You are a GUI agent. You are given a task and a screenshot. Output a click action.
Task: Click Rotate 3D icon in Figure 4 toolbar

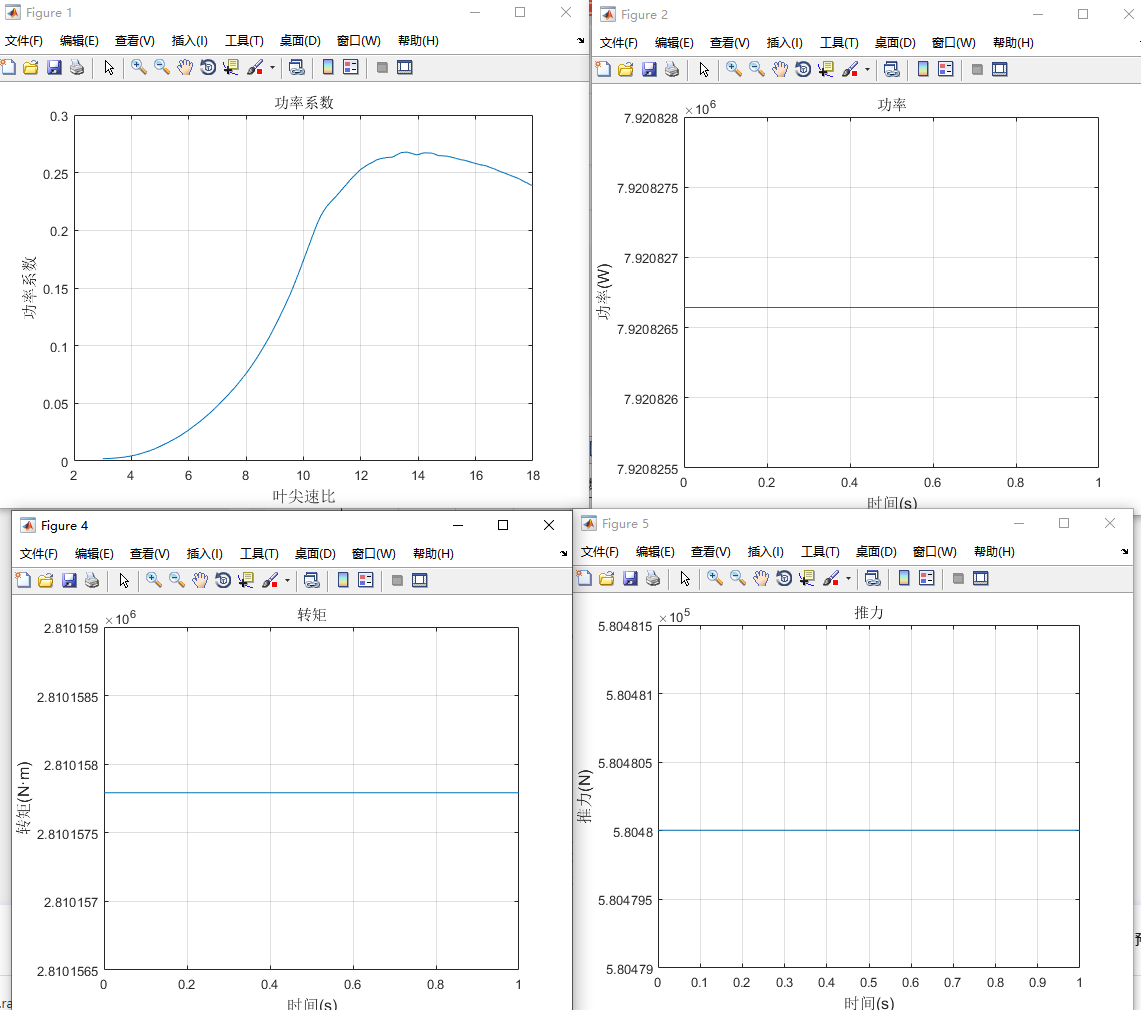click(x=223, y=580)
